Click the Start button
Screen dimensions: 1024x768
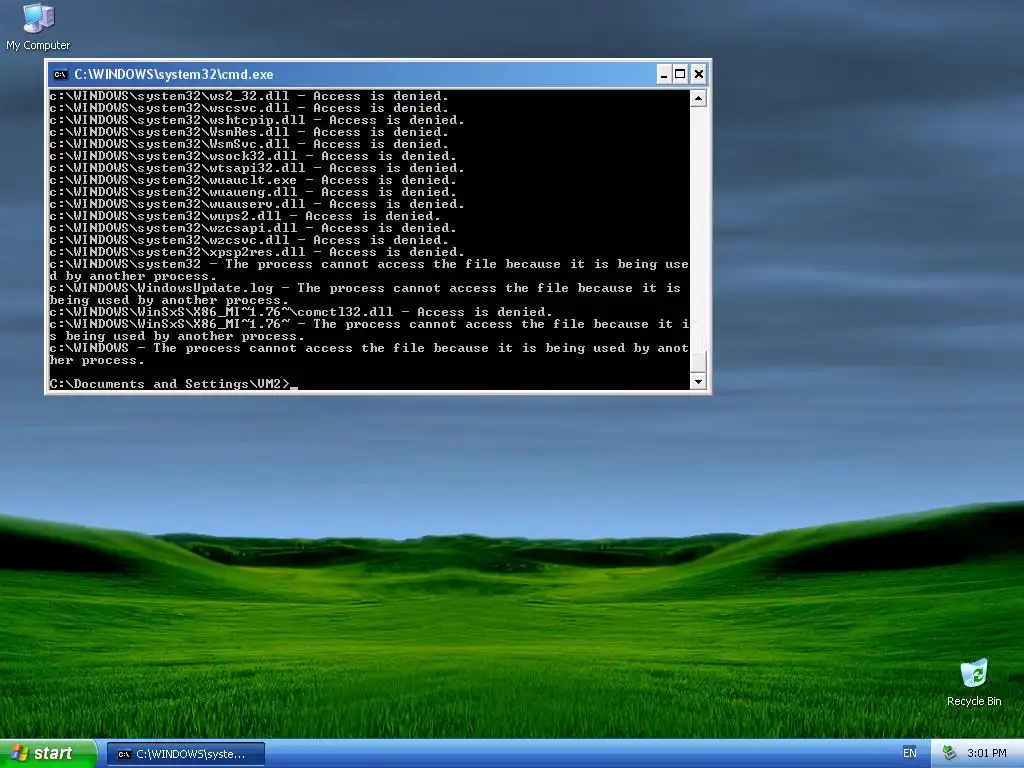click(49, 754)
